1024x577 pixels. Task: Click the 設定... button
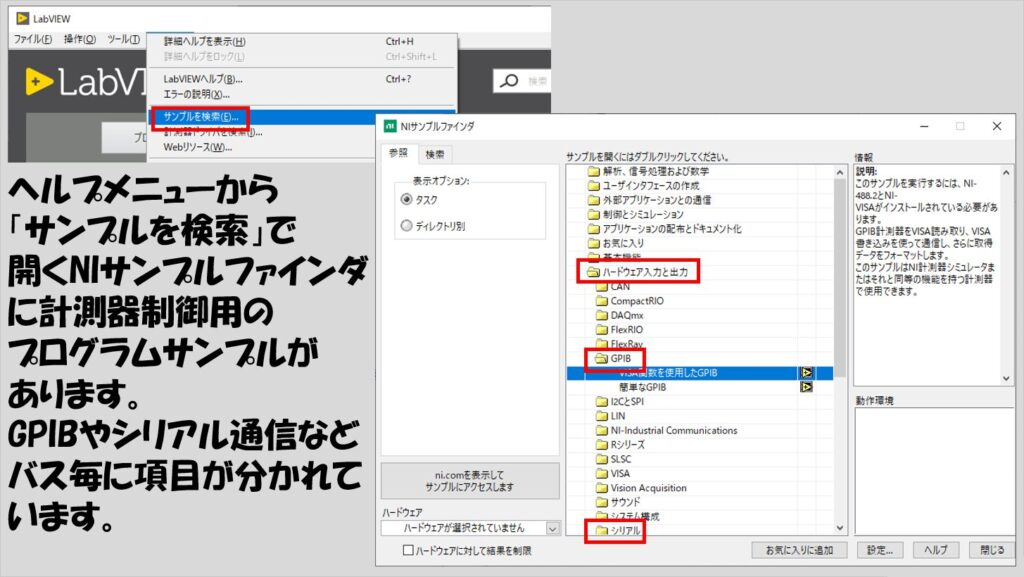879,550
